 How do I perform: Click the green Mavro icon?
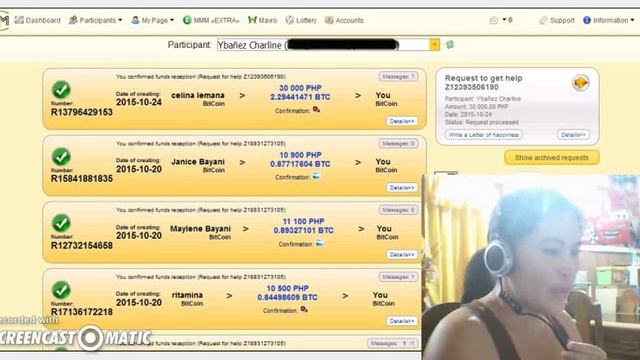pyautogui.click(x=252, y=20)
